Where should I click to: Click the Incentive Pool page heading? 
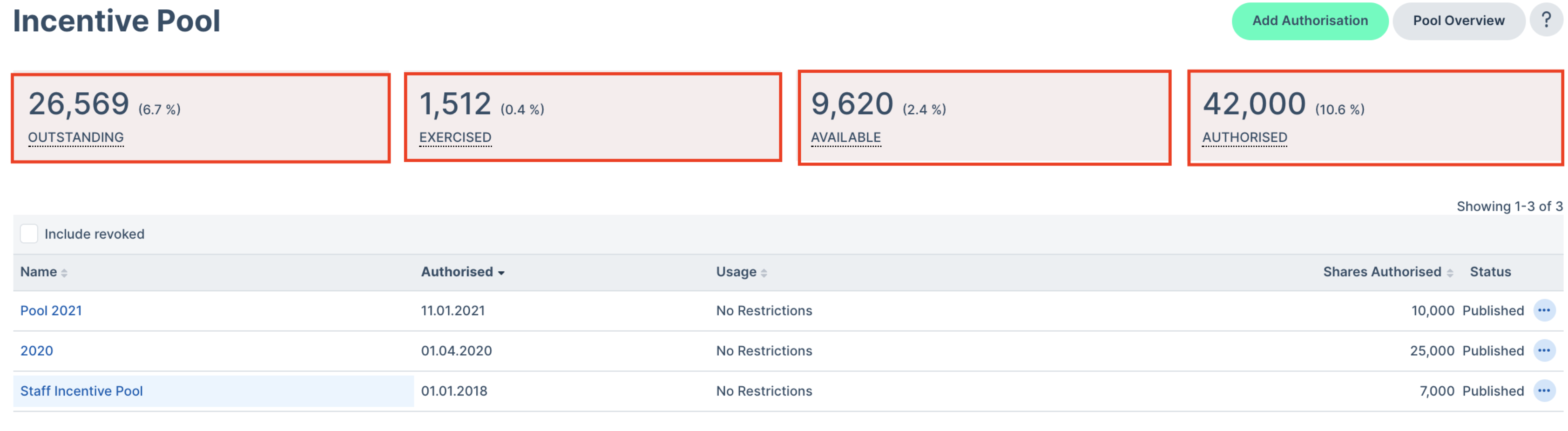117,21
